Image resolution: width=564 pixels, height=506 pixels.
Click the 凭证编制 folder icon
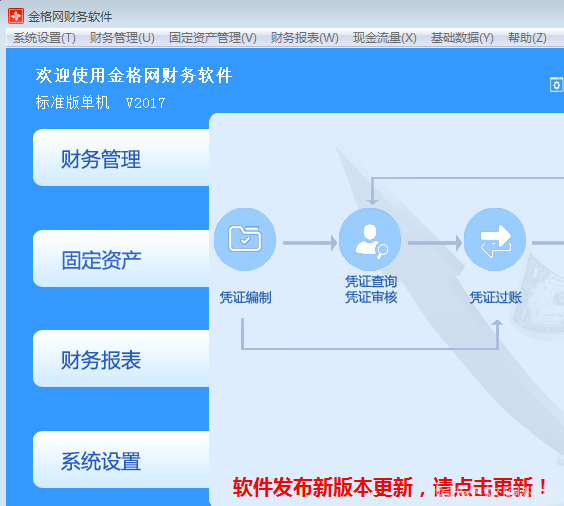pyautogui.click(x=245, y=240)
